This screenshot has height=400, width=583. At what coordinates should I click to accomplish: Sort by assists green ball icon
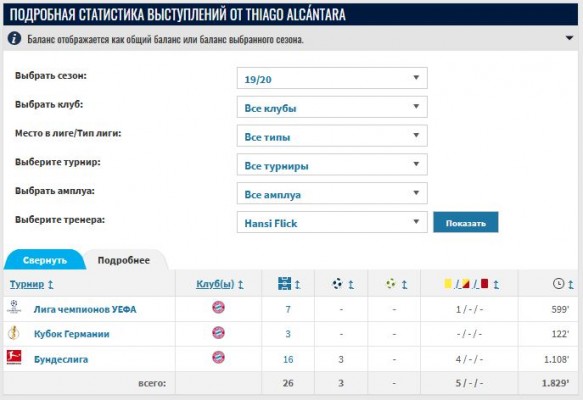pos(391,284)
